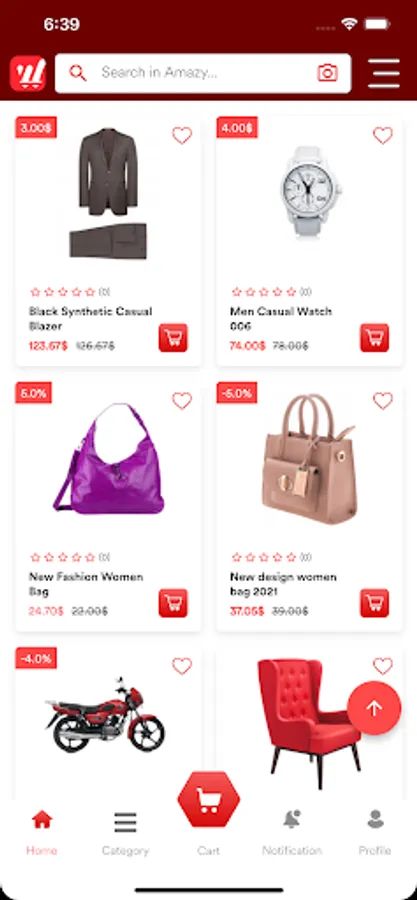Add Black Synthetic Casual Blazer to cart
The image size is (417, 900).
[173, 338]
